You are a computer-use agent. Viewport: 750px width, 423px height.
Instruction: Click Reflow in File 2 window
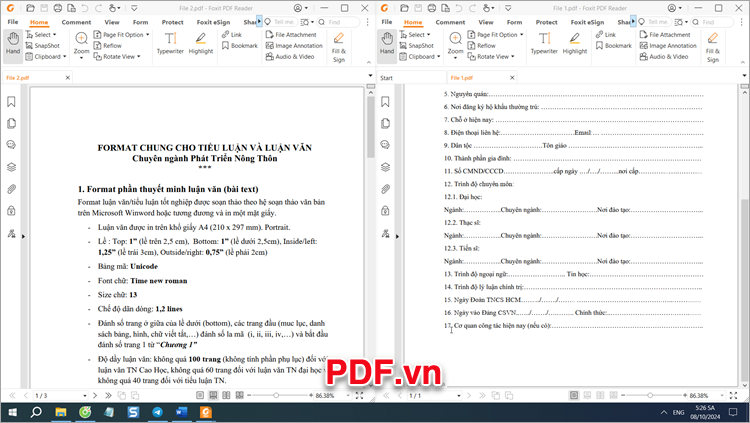pos(108,45)
